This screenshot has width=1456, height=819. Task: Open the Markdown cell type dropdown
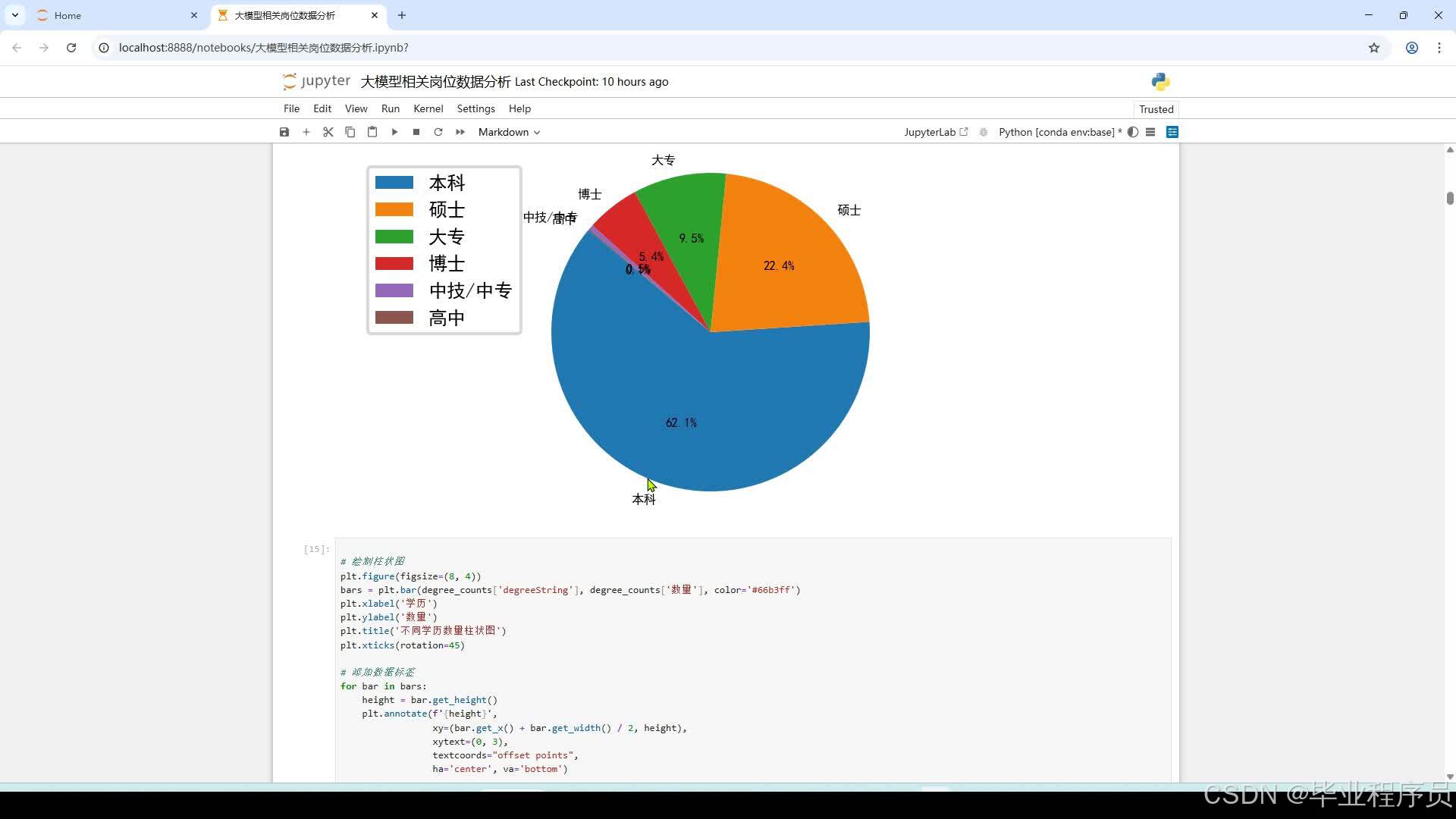(x=509, y=132)
